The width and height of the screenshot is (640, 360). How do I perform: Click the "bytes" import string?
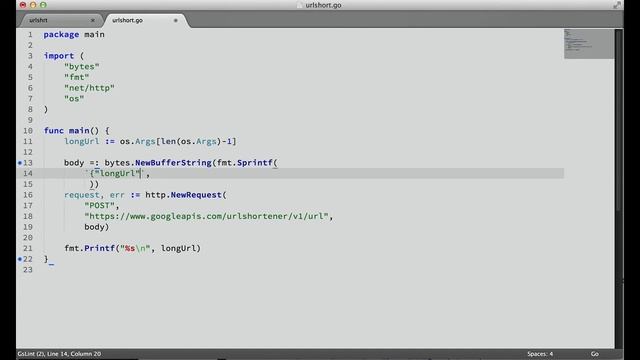click(x=82, y=67)
